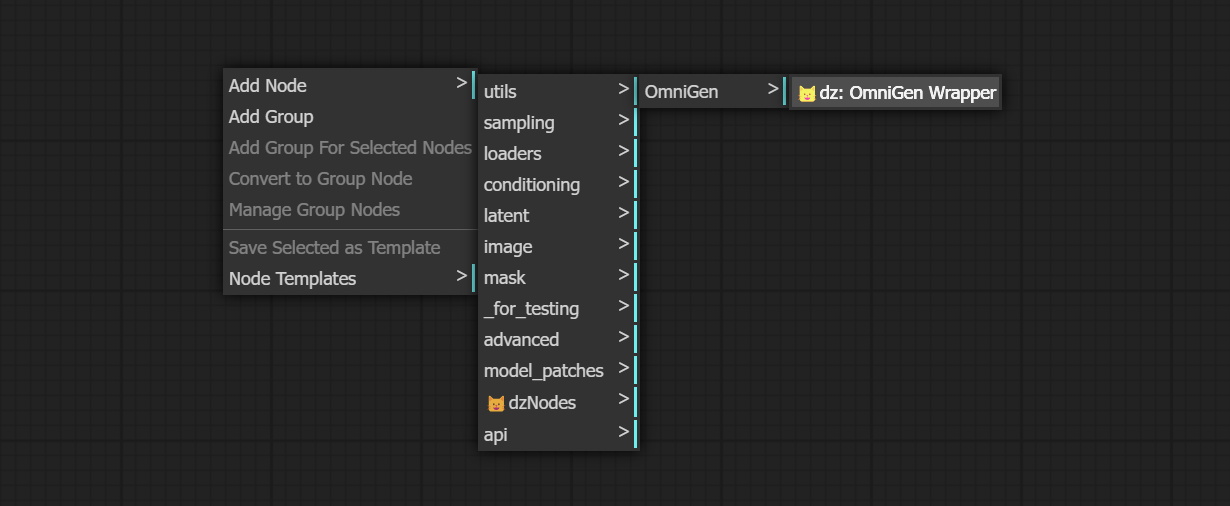
Task: Click the cat icon on OmniGen Wrapper
Action: (807, 94)
